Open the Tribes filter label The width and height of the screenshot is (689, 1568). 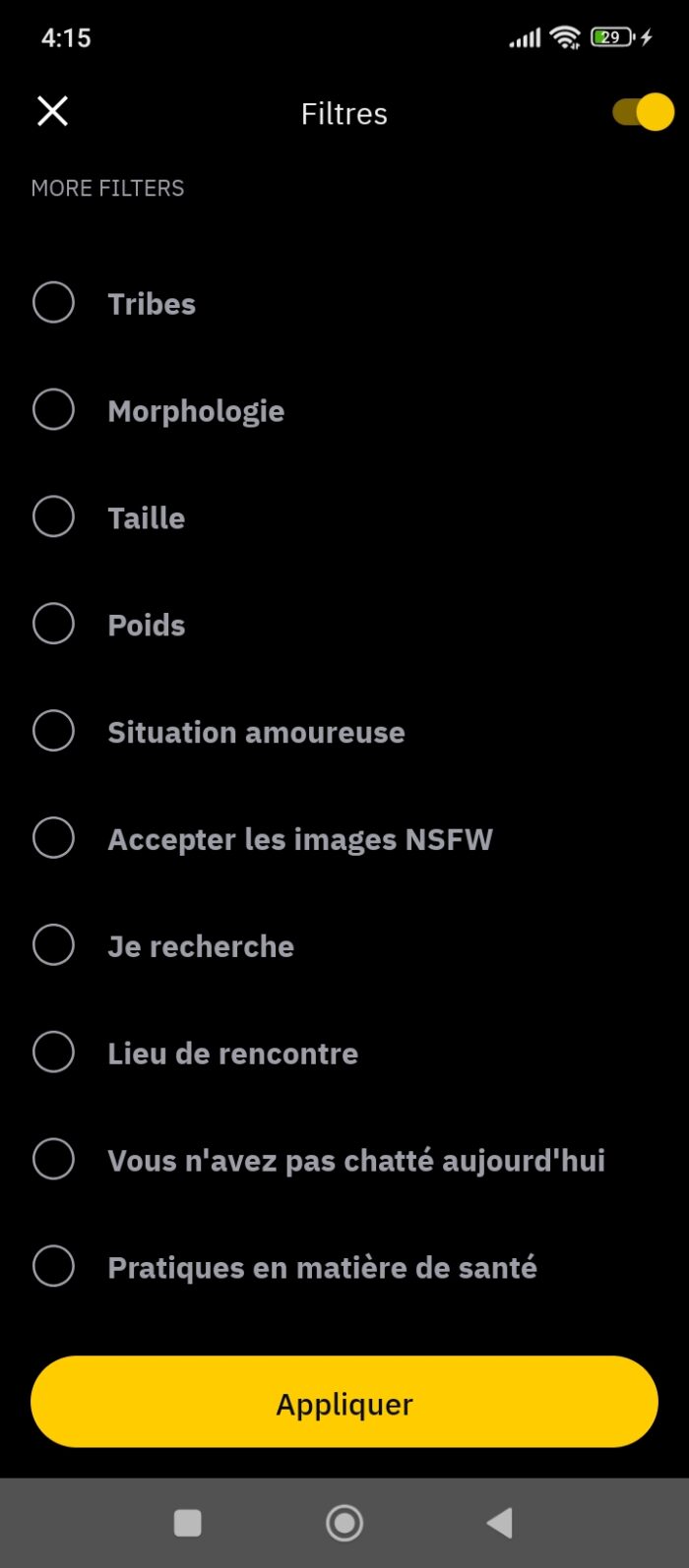152,304
